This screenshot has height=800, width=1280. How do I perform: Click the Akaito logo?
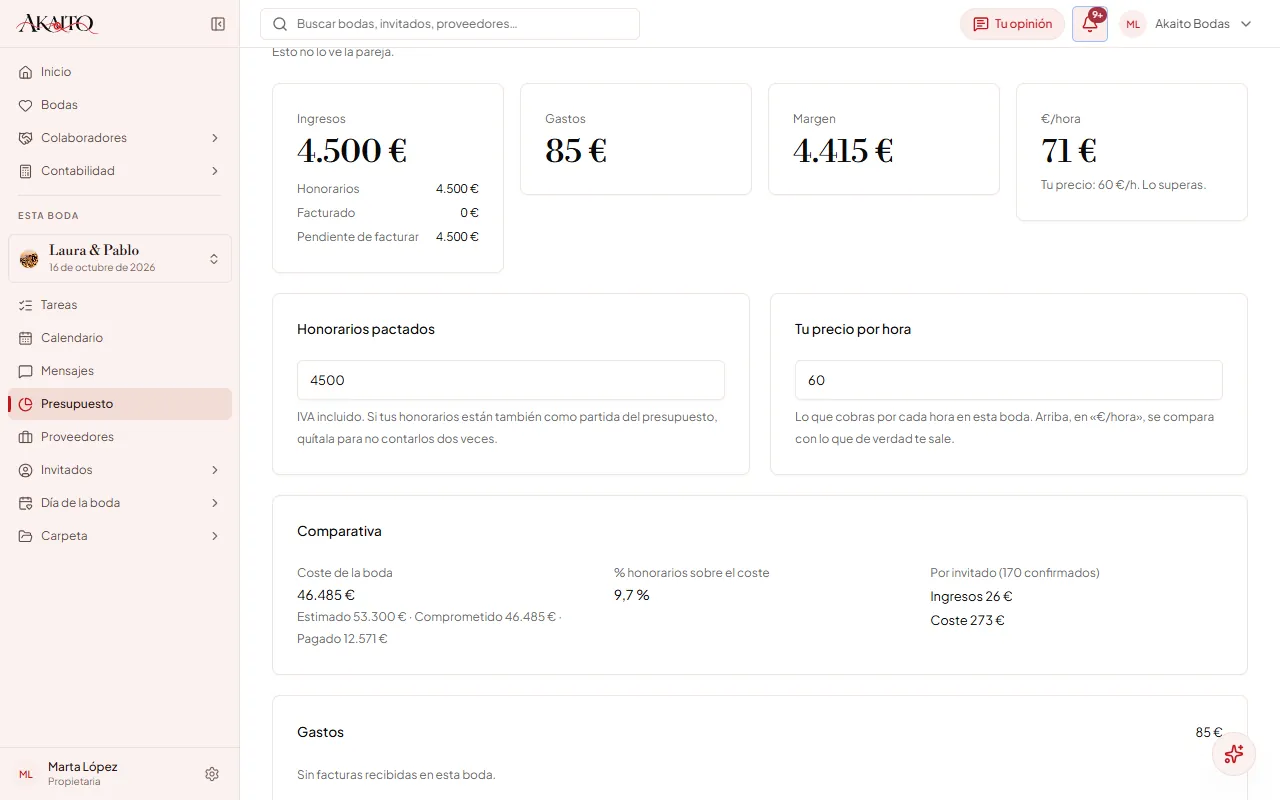[58, 24]
